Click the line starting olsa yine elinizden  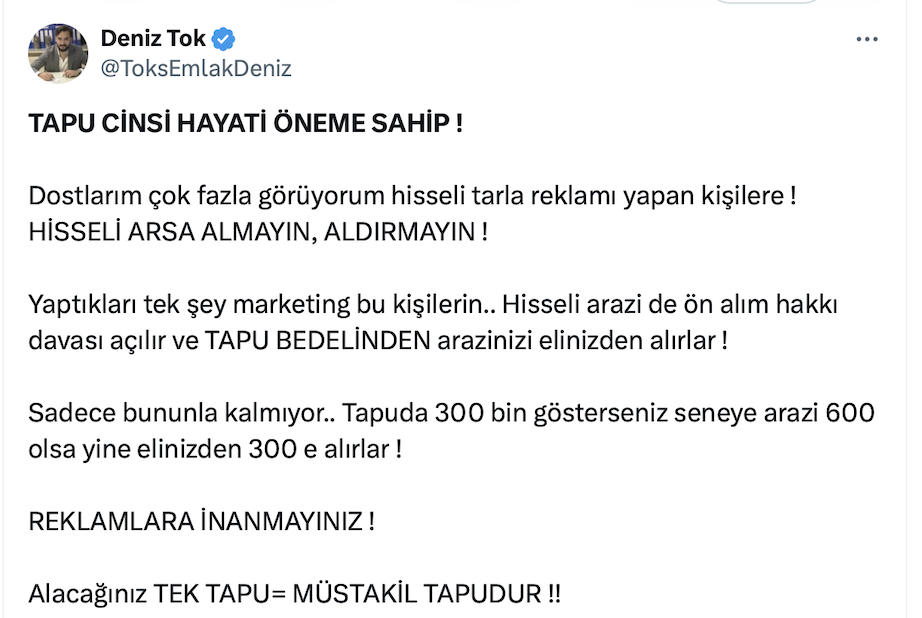point(214,448)
